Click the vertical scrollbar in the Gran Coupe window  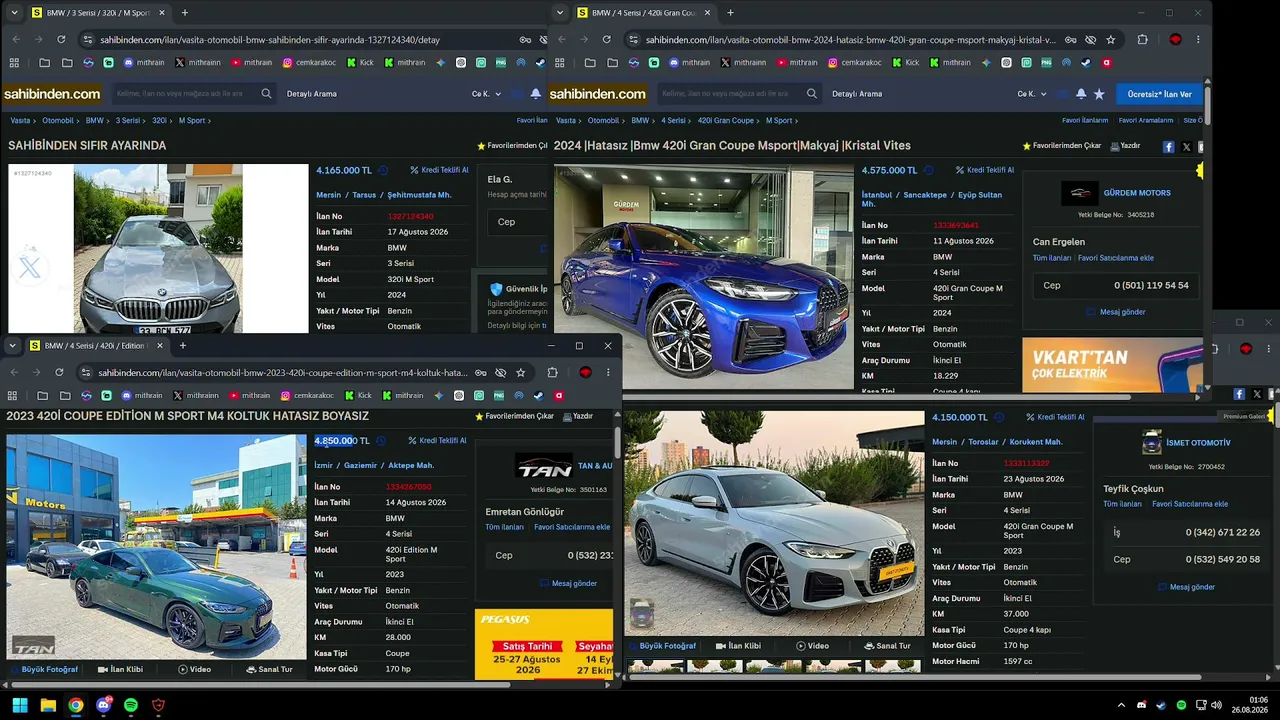pyautogui.click(x=1208, y=104)
